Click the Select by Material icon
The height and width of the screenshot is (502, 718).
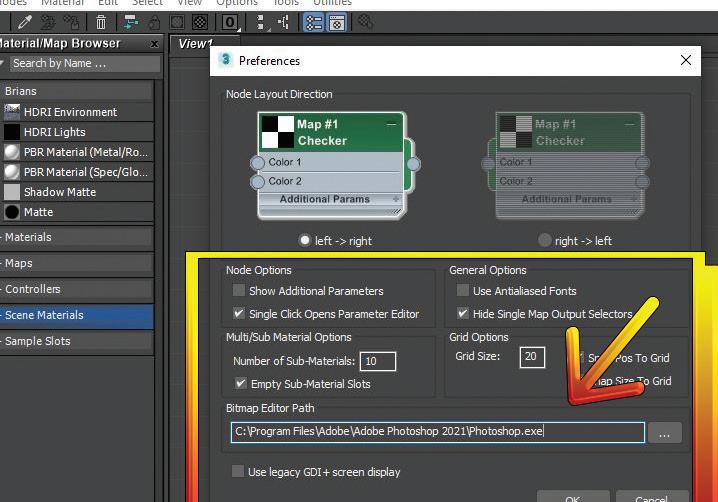click(x=365, y=22)
